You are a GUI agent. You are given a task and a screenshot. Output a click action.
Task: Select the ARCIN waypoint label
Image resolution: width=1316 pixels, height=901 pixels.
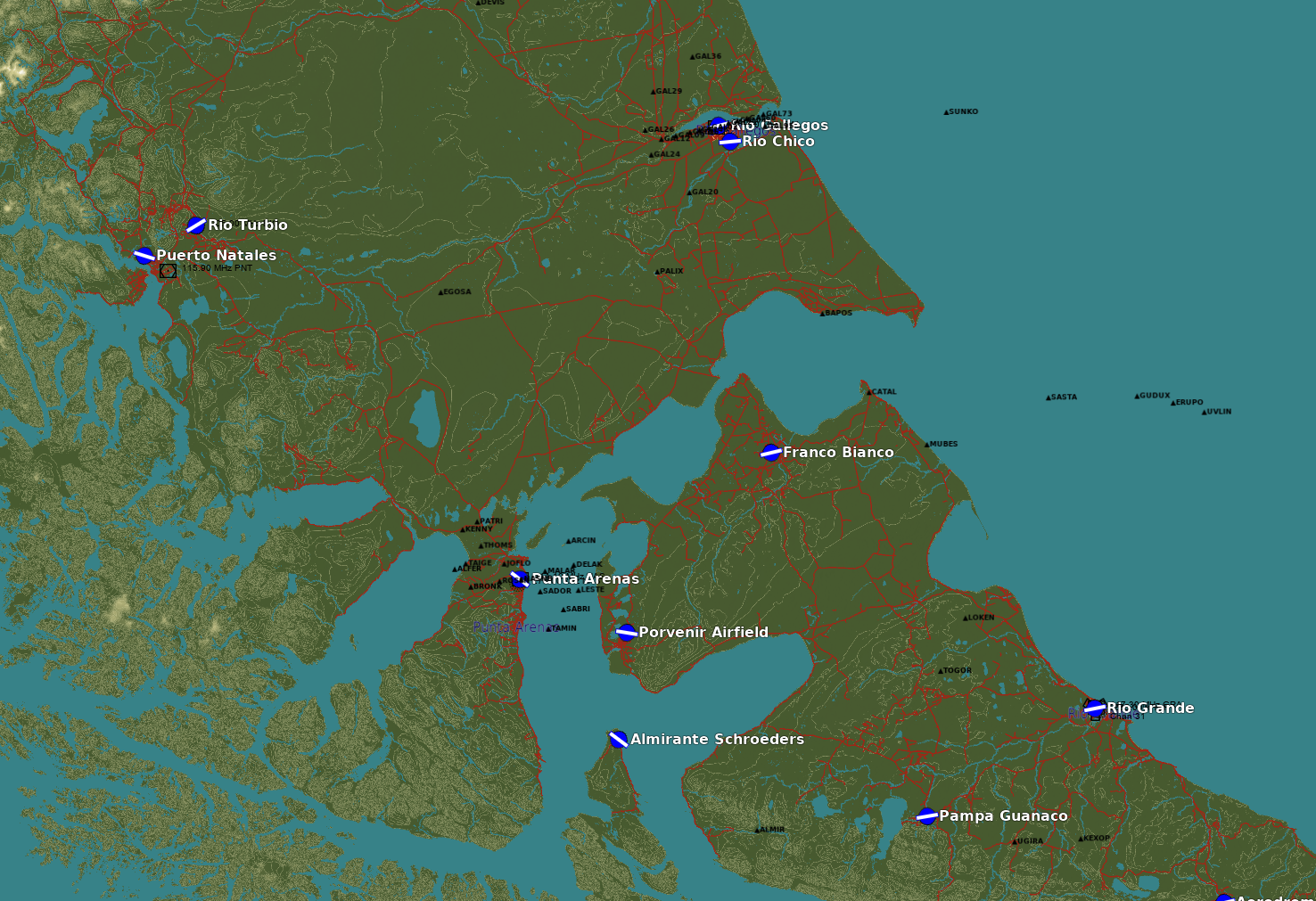pyautogui.click(x=583, y=540)
